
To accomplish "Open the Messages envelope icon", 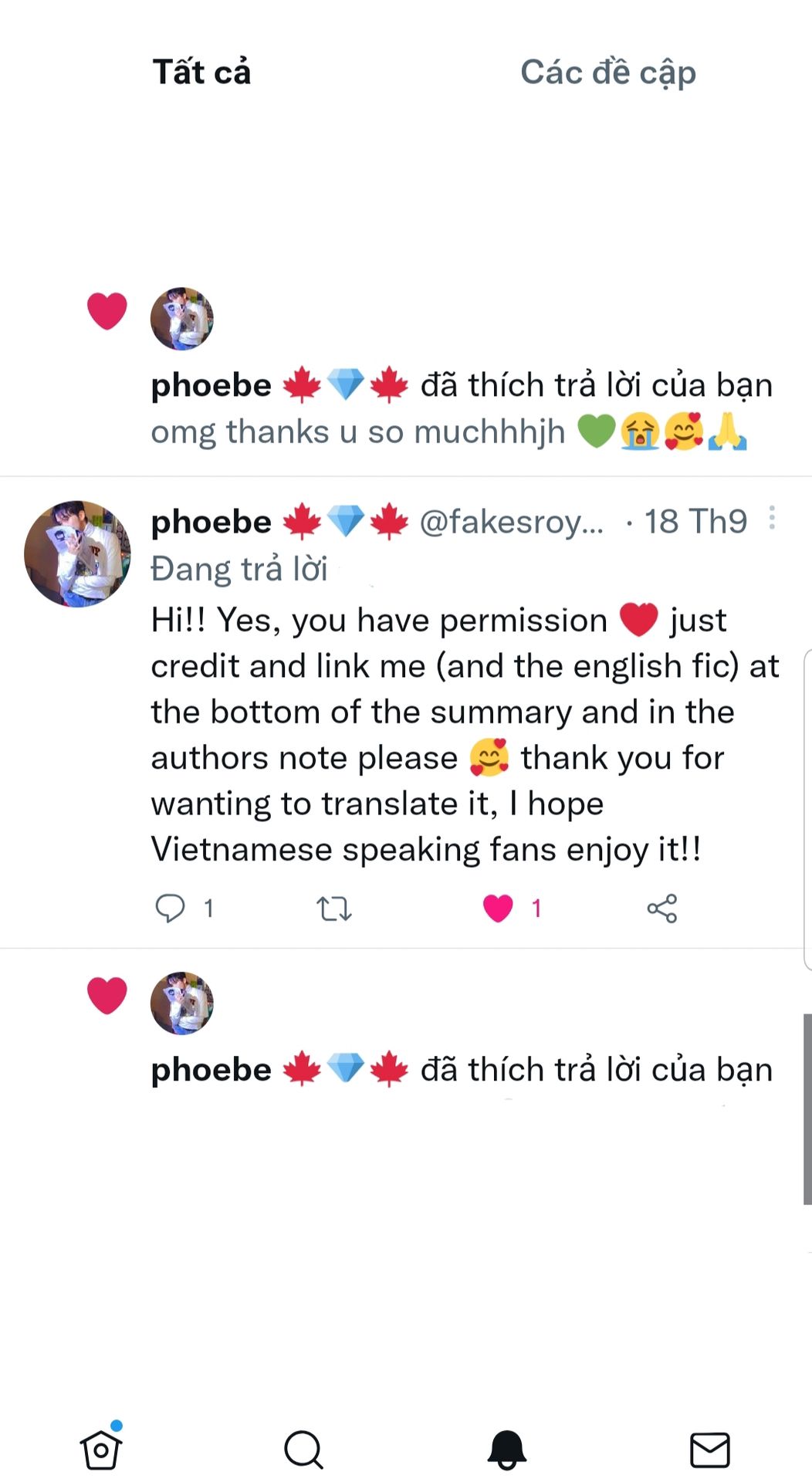I will [709, 1450].
